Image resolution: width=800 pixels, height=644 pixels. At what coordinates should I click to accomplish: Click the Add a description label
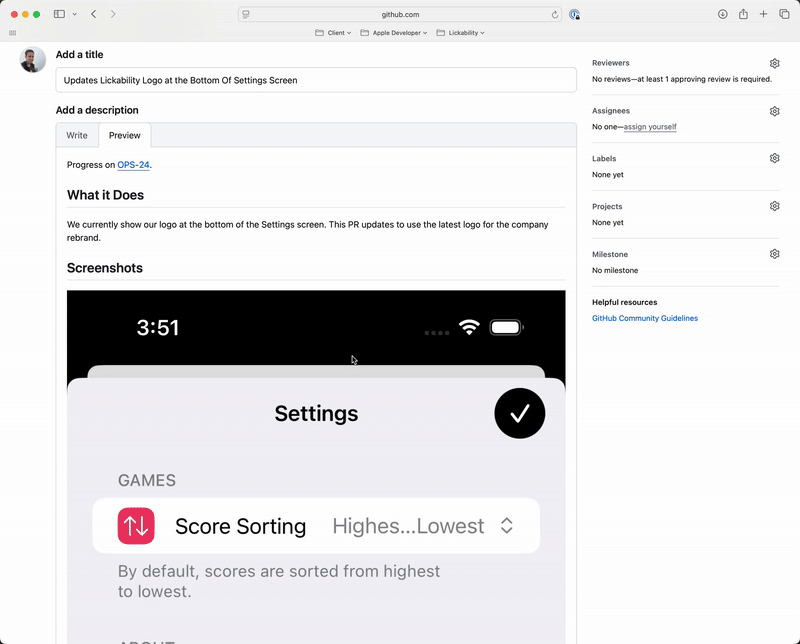pos(97,110)
